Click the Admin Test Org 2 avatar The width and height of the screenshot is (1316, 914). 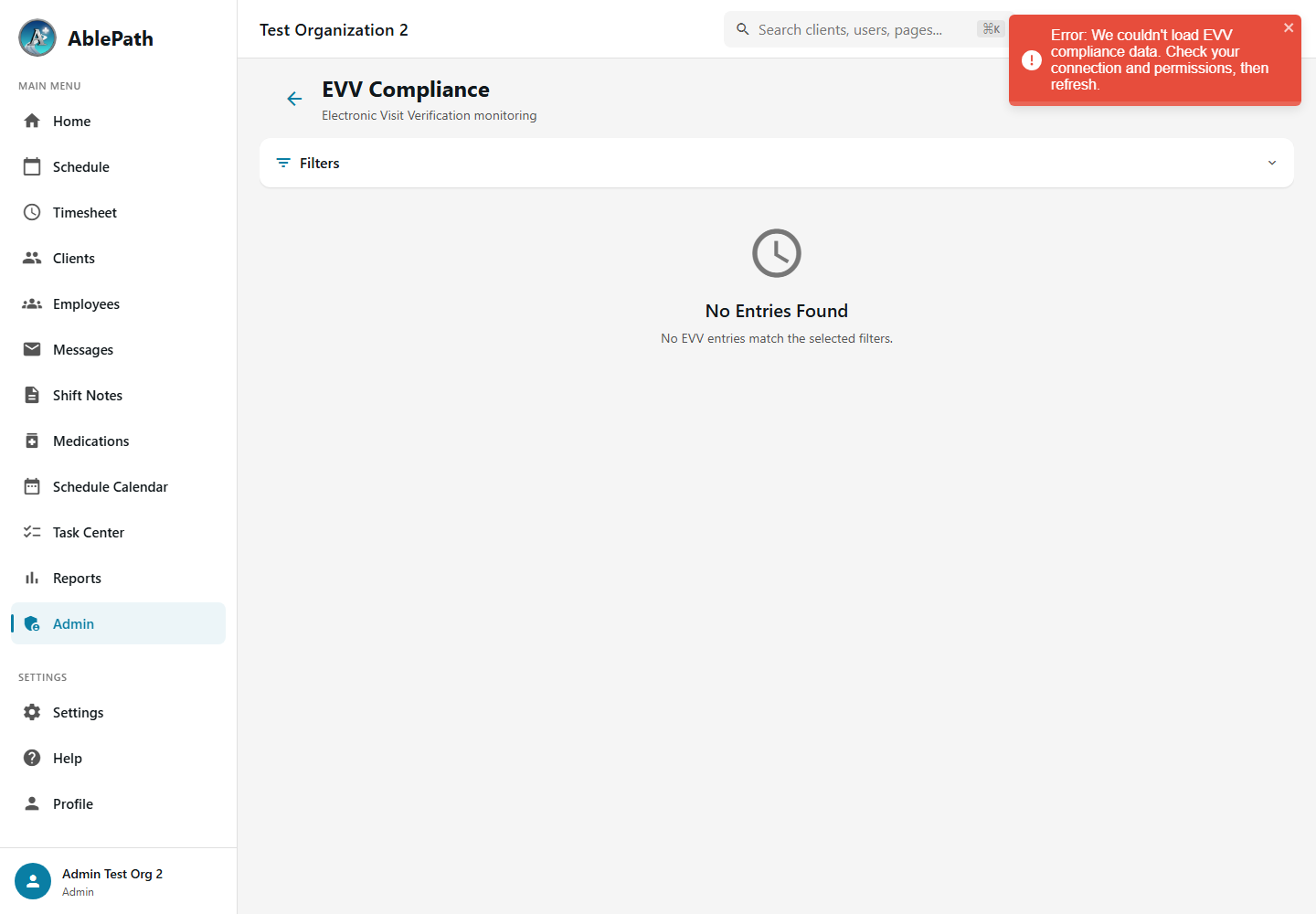33,881
